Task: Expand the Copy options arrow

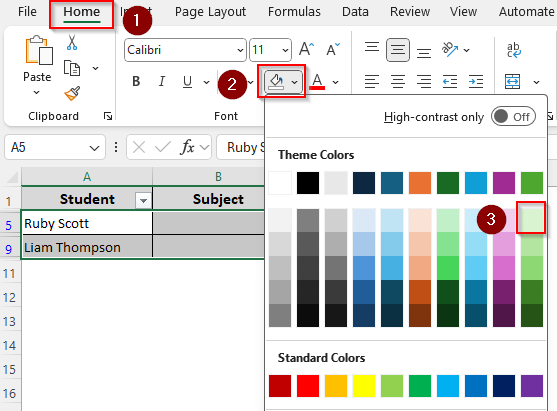Action: click(96, 68)
